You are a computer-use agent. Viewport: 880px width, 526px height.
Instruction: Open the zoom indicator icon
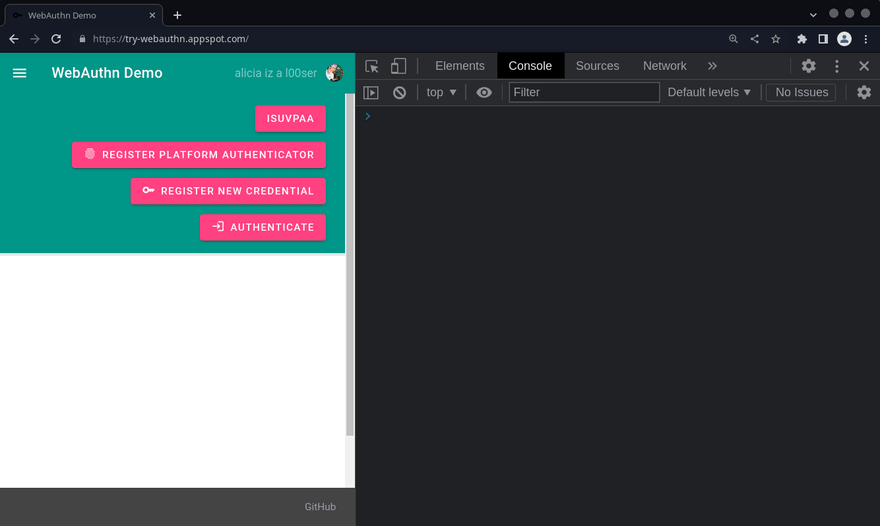click(x=733, y=39)
